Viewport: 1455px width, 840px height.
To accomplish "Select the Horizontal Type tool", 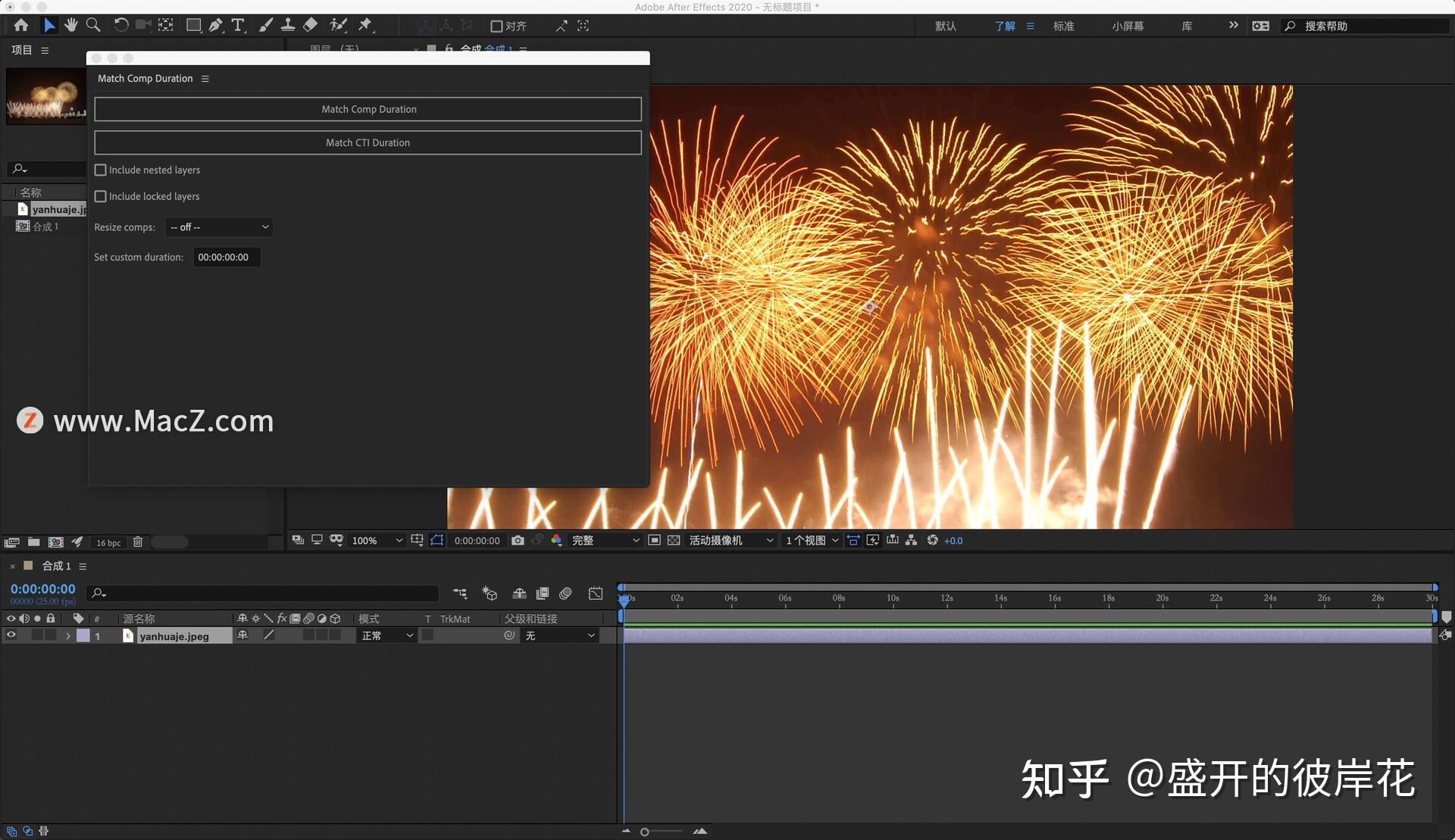I will pos(237,25).
